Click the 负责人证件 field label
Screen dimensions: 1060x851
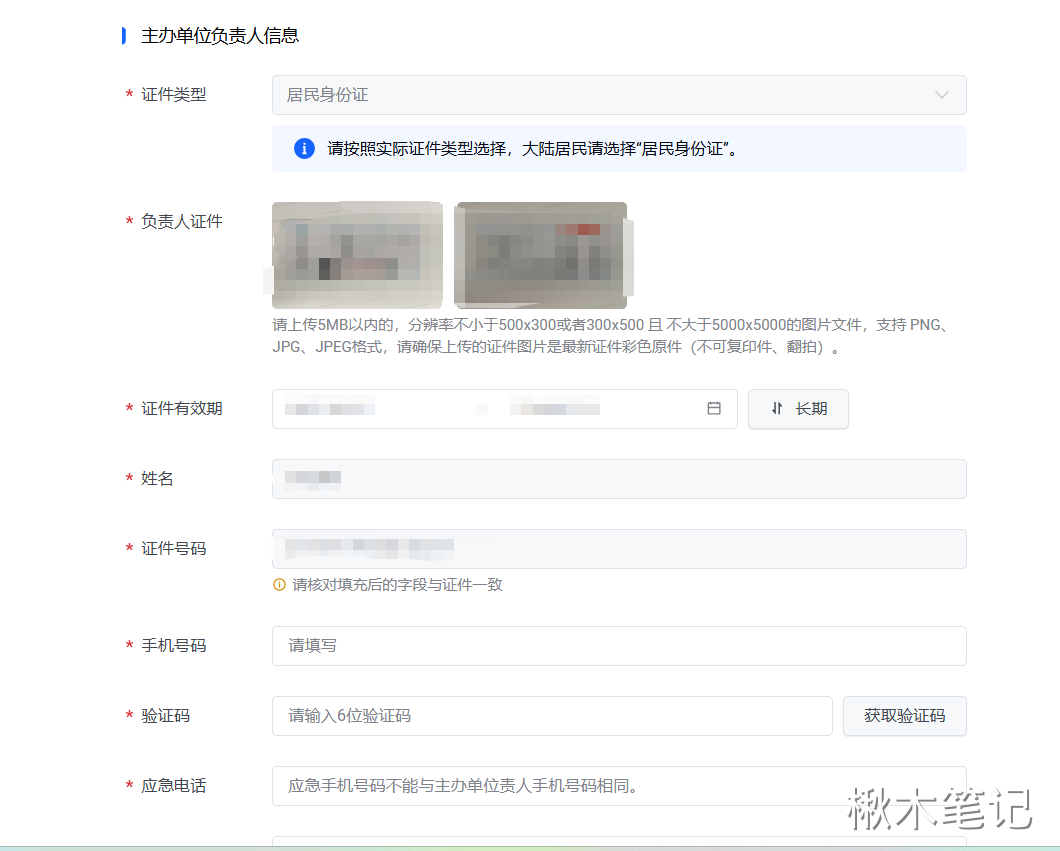[182, 222]
